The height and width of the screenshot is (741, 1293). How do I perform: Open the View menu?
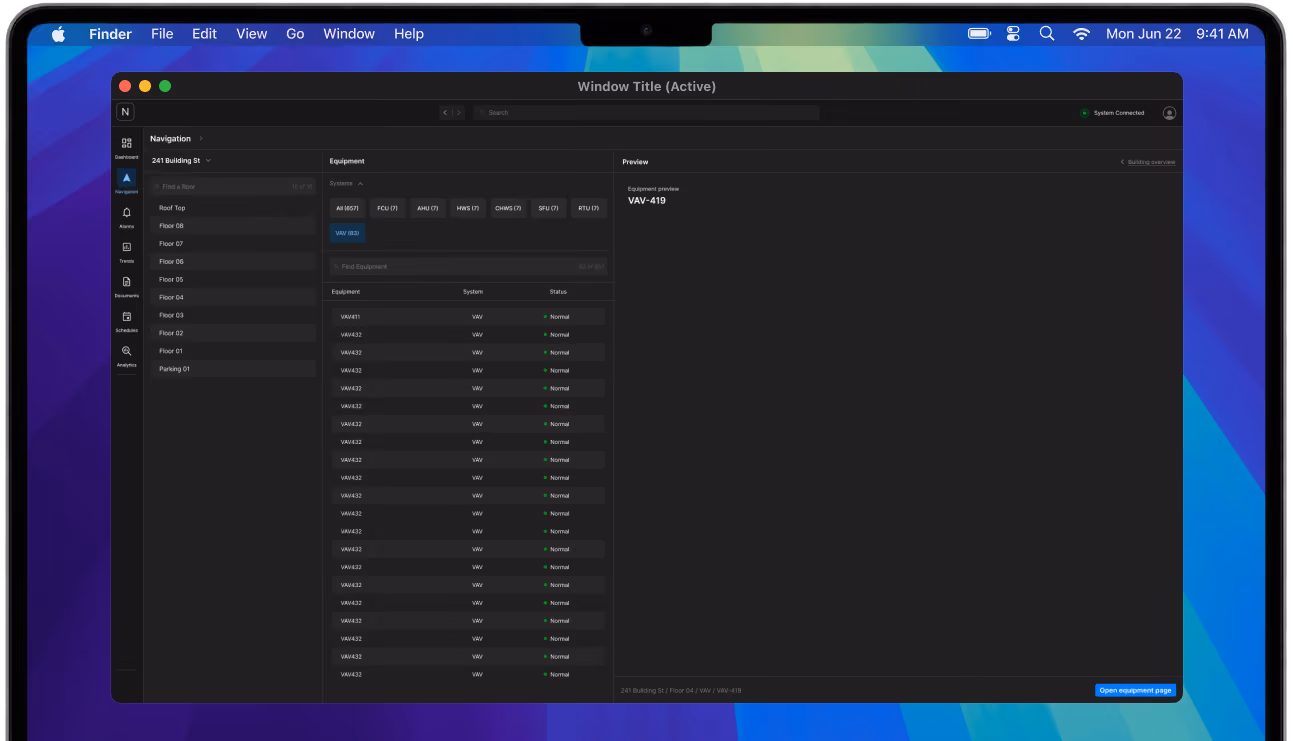click(251, 34)
